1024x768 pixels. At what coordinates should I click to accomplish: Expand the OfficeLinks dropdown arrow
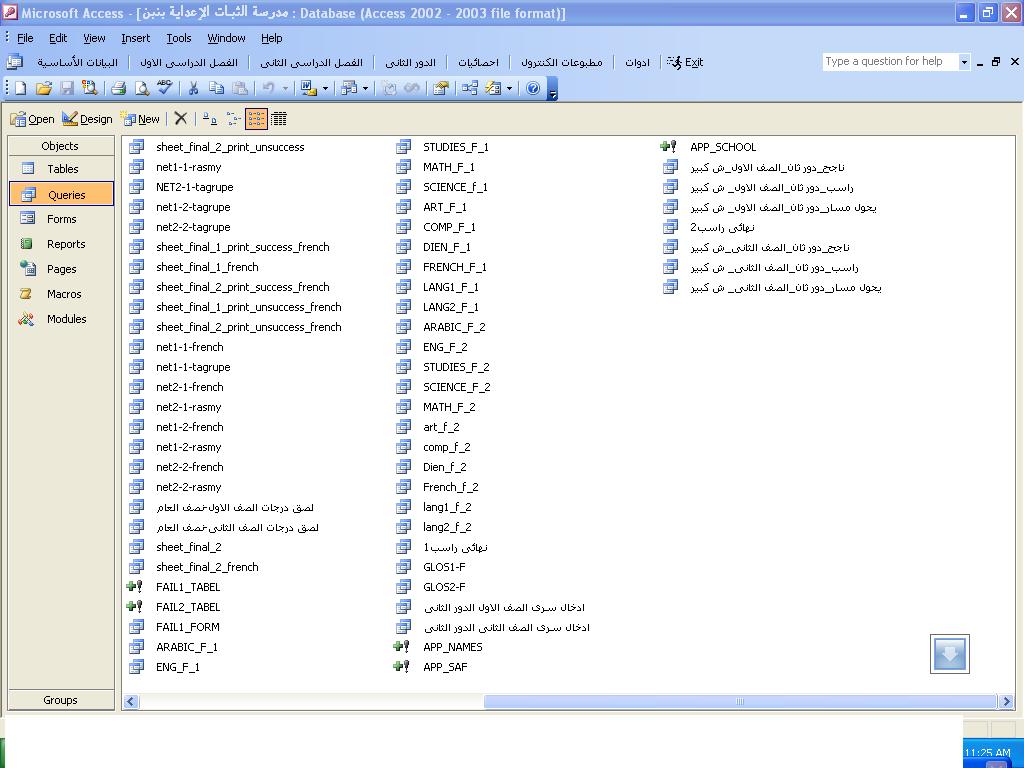[325, 88]
